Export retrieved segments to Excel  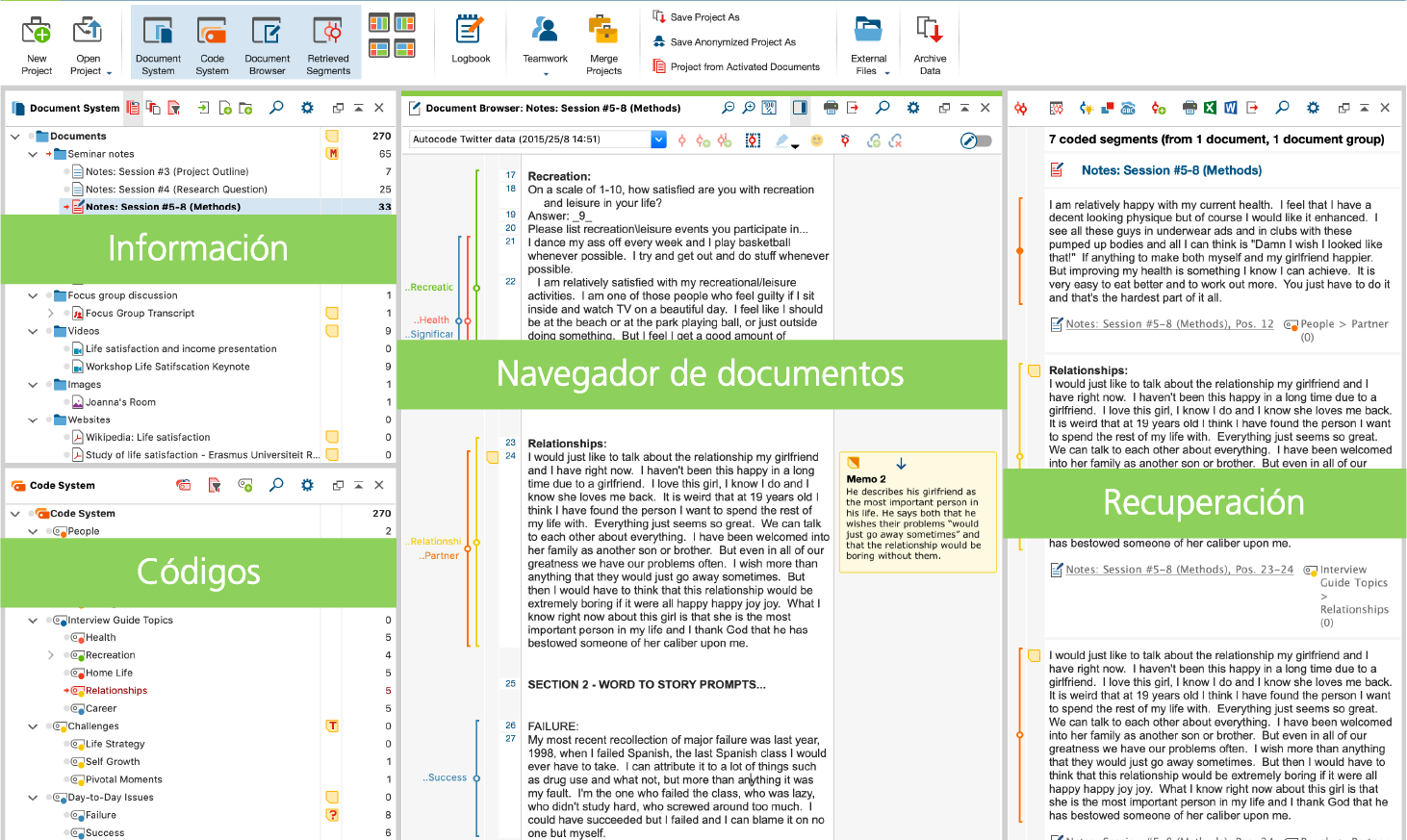pos(1210,108)
